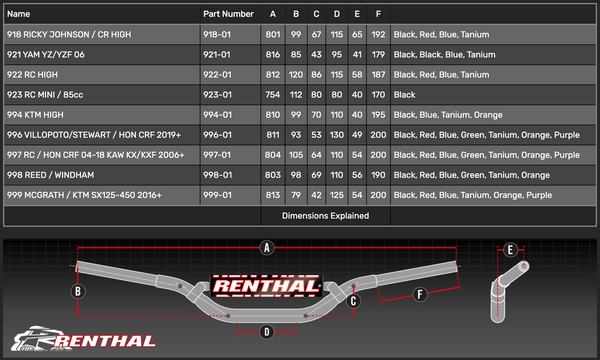Click the C column header in table
Viewport: 600px width, 360px height.
tap(316, 14)
